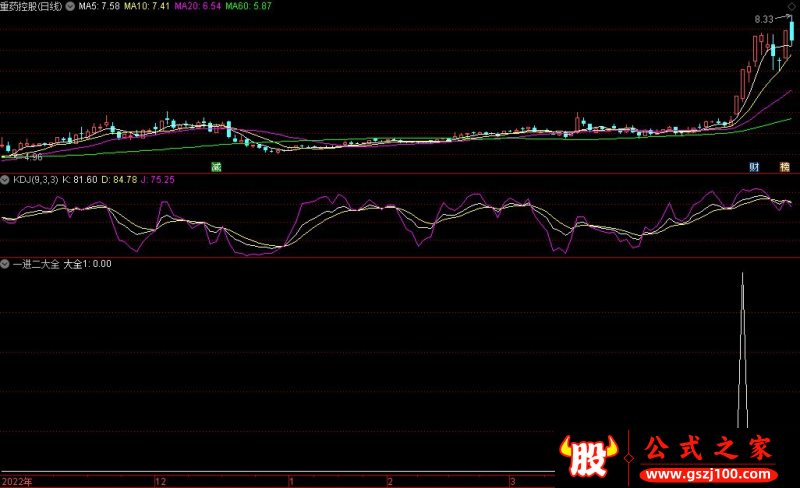This screenshot has width=800, height=488.
Task: Select the yellow MA10: 7.41 label
Action: [145, 6]
